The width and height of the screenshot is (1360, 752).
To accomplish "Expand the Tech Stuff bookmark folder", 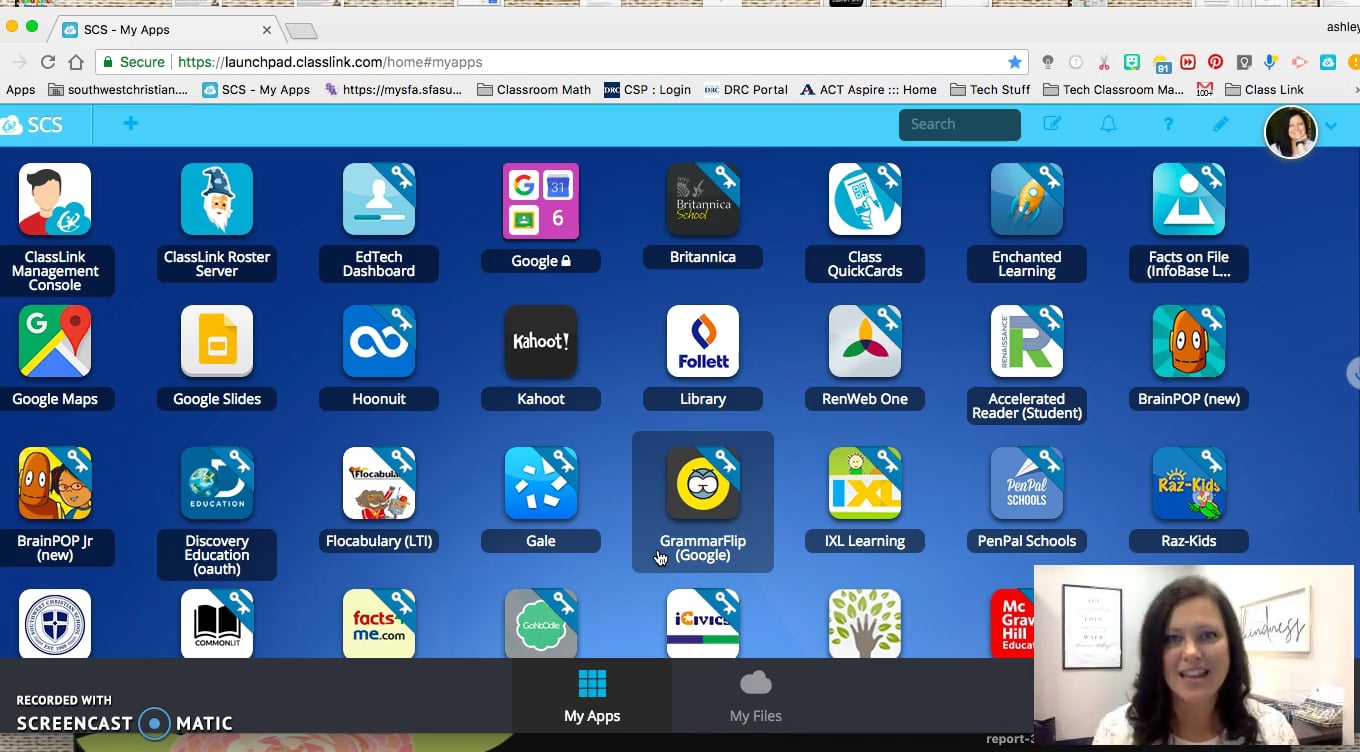I will pyautogui.click(x=990, y=89).
